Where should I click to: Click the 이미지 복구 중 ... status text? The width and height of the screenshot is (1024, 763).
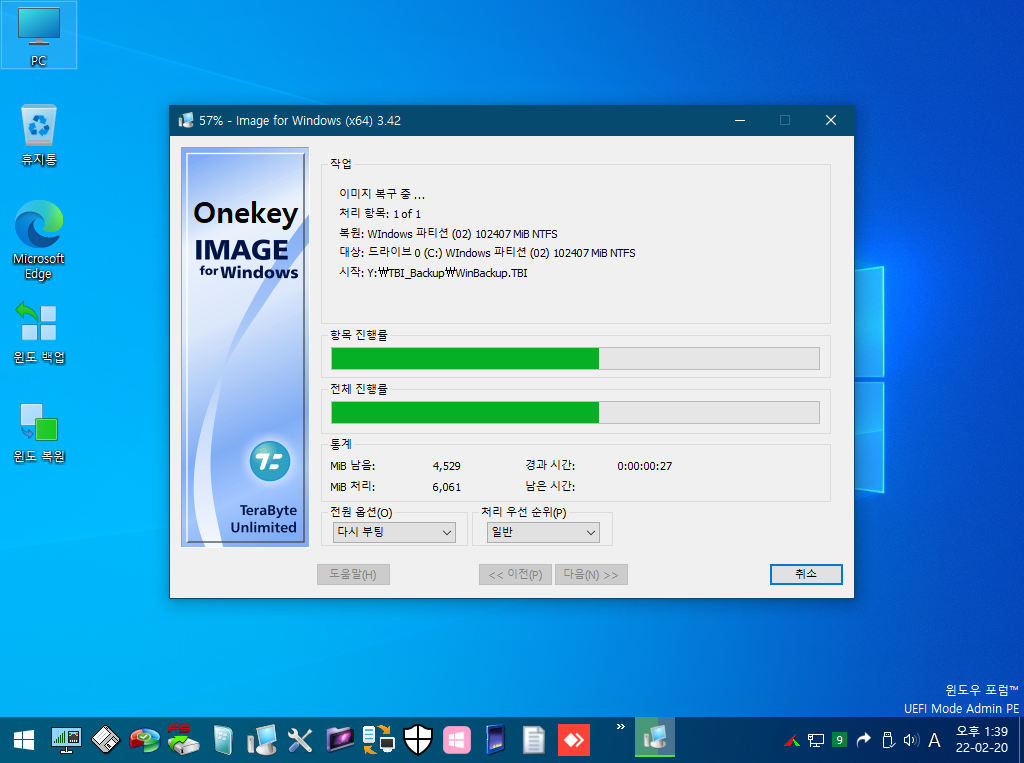click(382, 194)
